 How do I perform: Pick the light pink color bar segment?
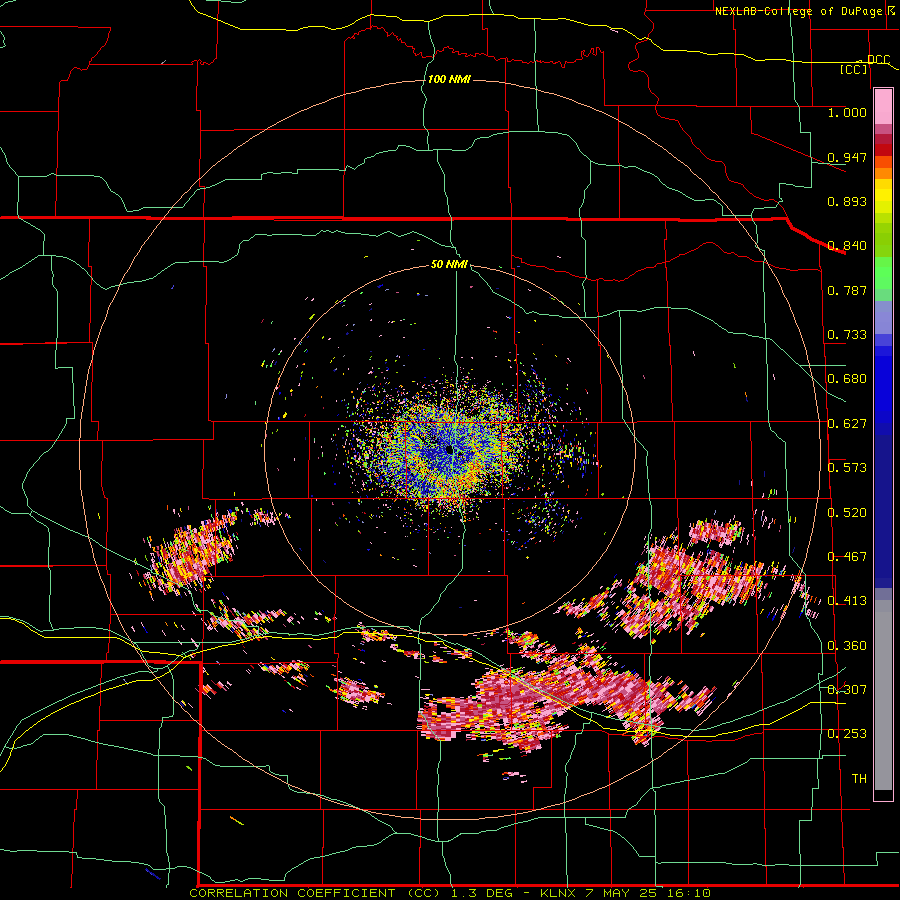[x=883, y=107]
